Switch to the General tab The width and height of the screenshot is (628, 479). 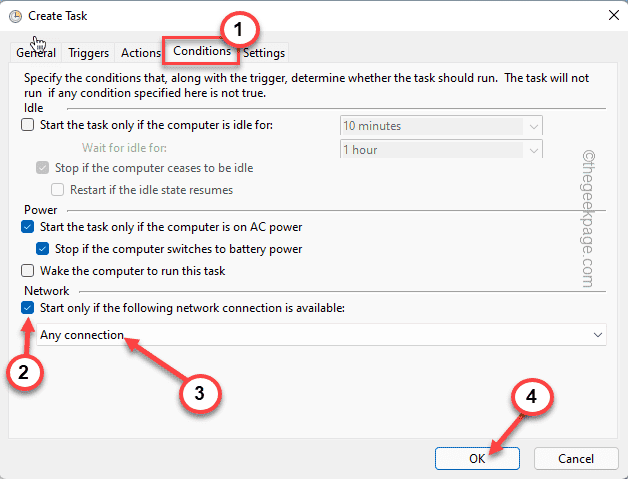(35, 53)
